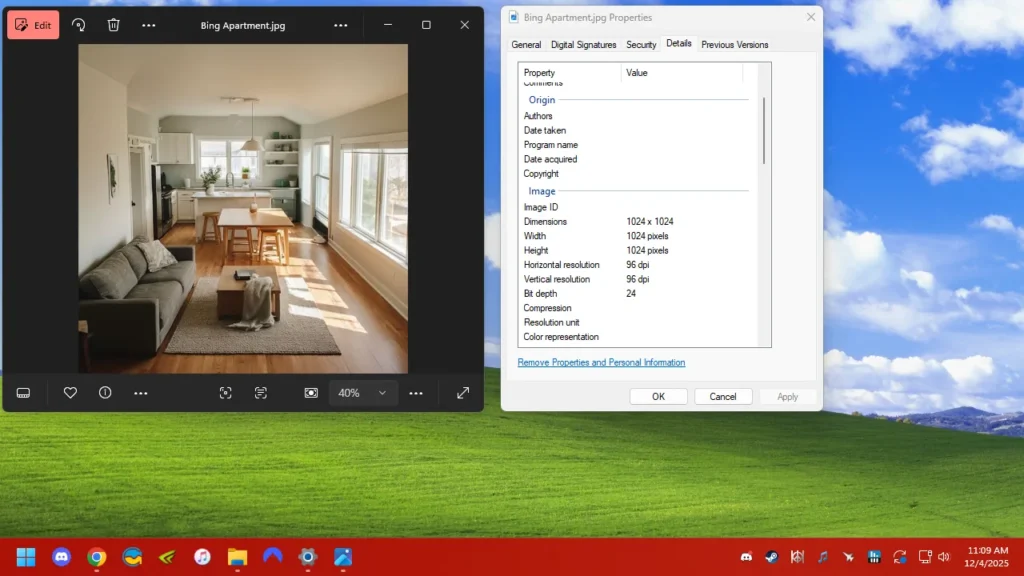Mark photo as favorite with heart icon
1024x576 pixels.
click(x=70, y=393)
